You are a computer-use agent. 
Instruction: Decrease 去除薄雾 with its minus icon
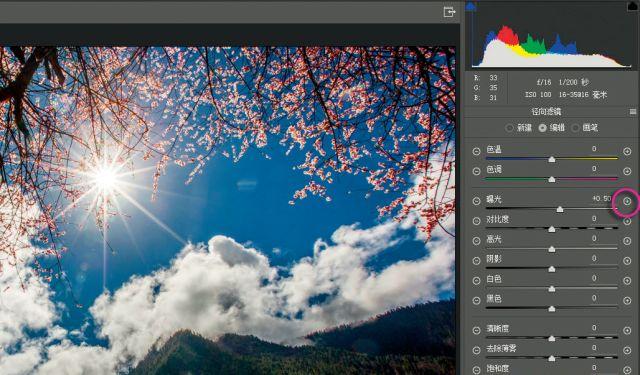click(476, 351)
